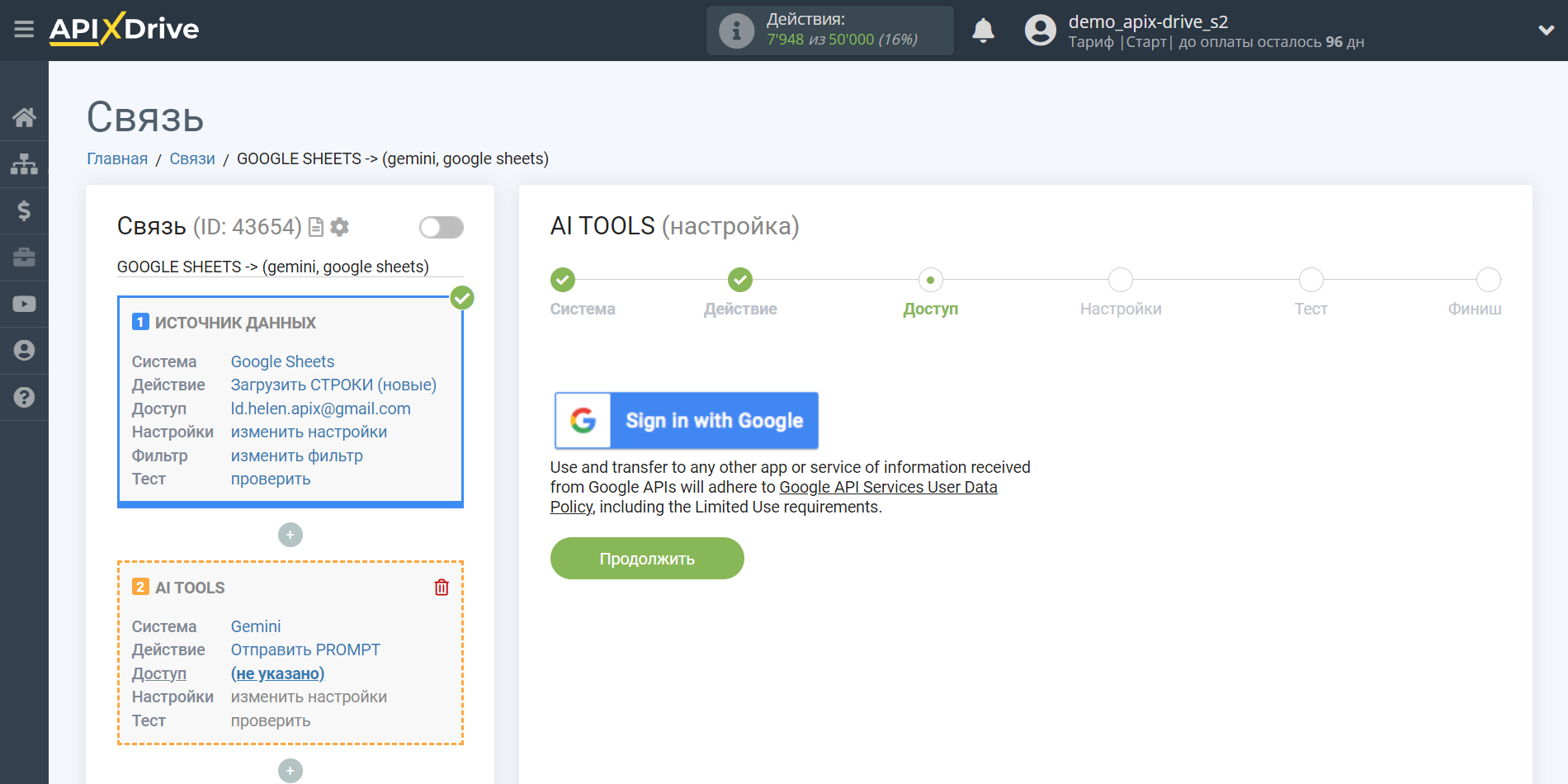Select the Доступ step
This screenshot has width=1568, height=784.
(x=930, y=280)
